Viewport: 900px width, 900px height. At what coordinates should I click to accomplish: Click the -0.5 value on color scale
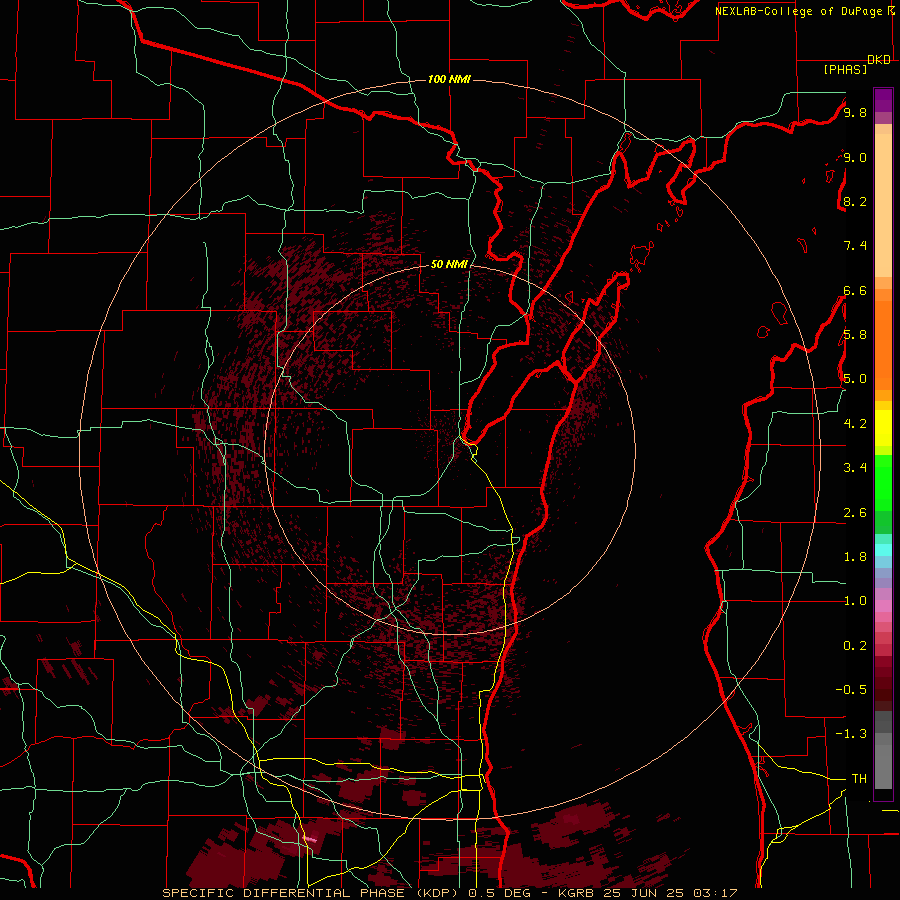coord(852,690)
